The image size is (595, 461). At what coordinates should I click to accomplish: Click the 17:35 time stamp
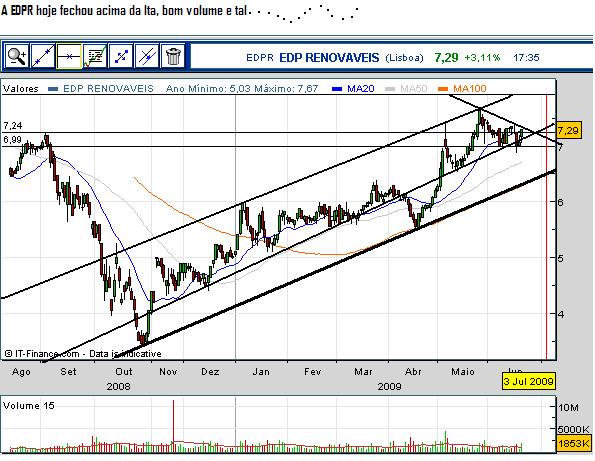[x=526, y=58]
